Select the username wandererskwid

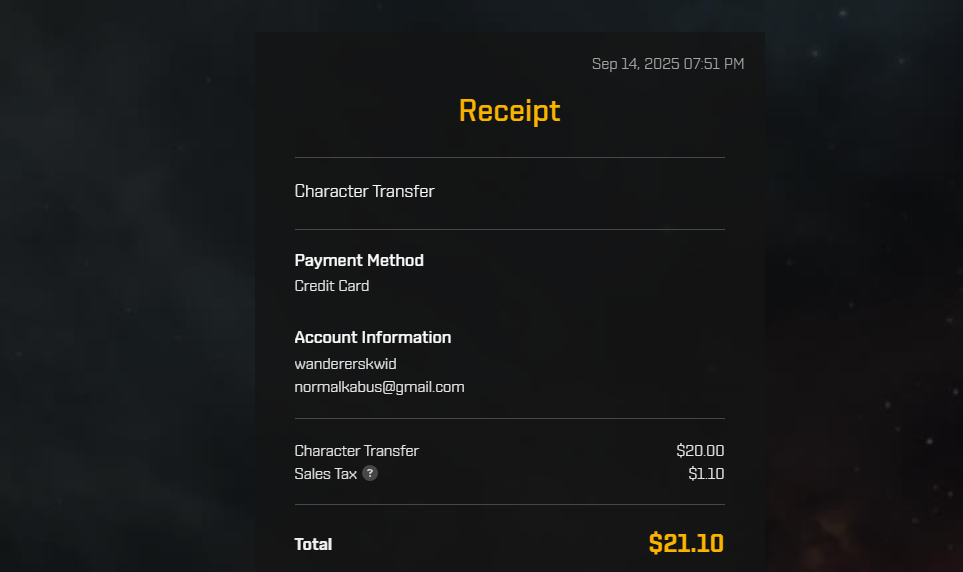pos(345,363)
